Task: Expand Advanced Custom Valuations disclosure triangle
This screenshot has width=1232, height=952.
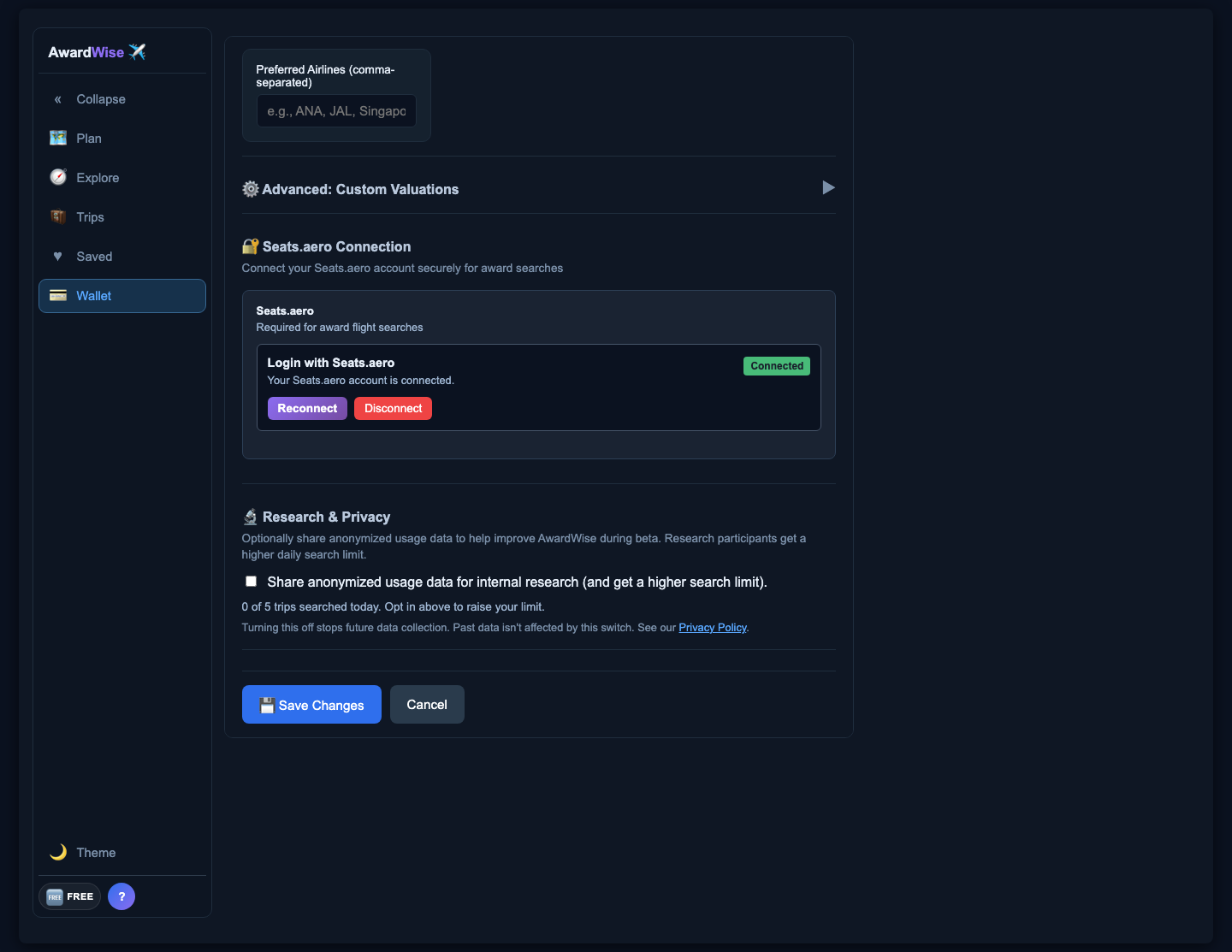Action: pyautogui.click(x=828, y=187)
